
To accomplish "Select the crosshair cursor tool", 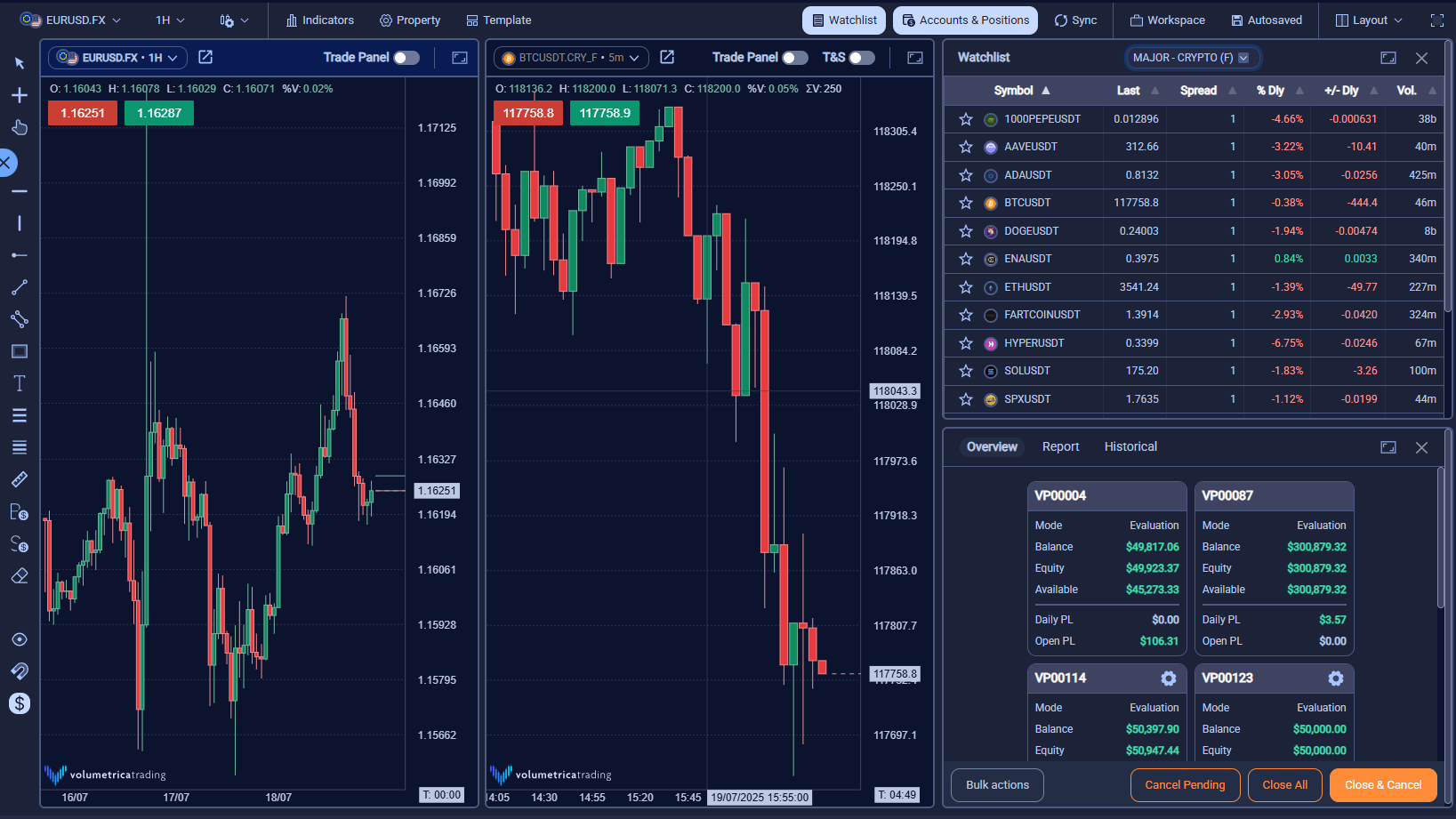I will click(x=20, y=95).
